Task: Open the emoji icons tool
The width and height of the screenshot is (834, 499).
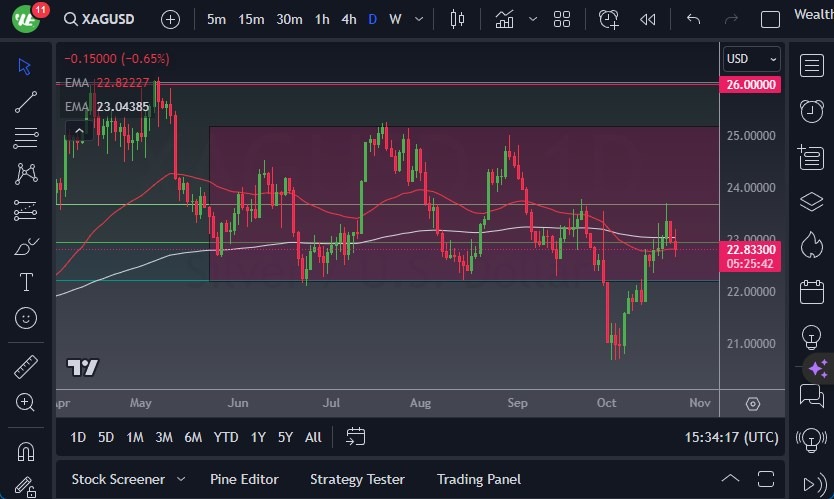Action: point(26,319)
